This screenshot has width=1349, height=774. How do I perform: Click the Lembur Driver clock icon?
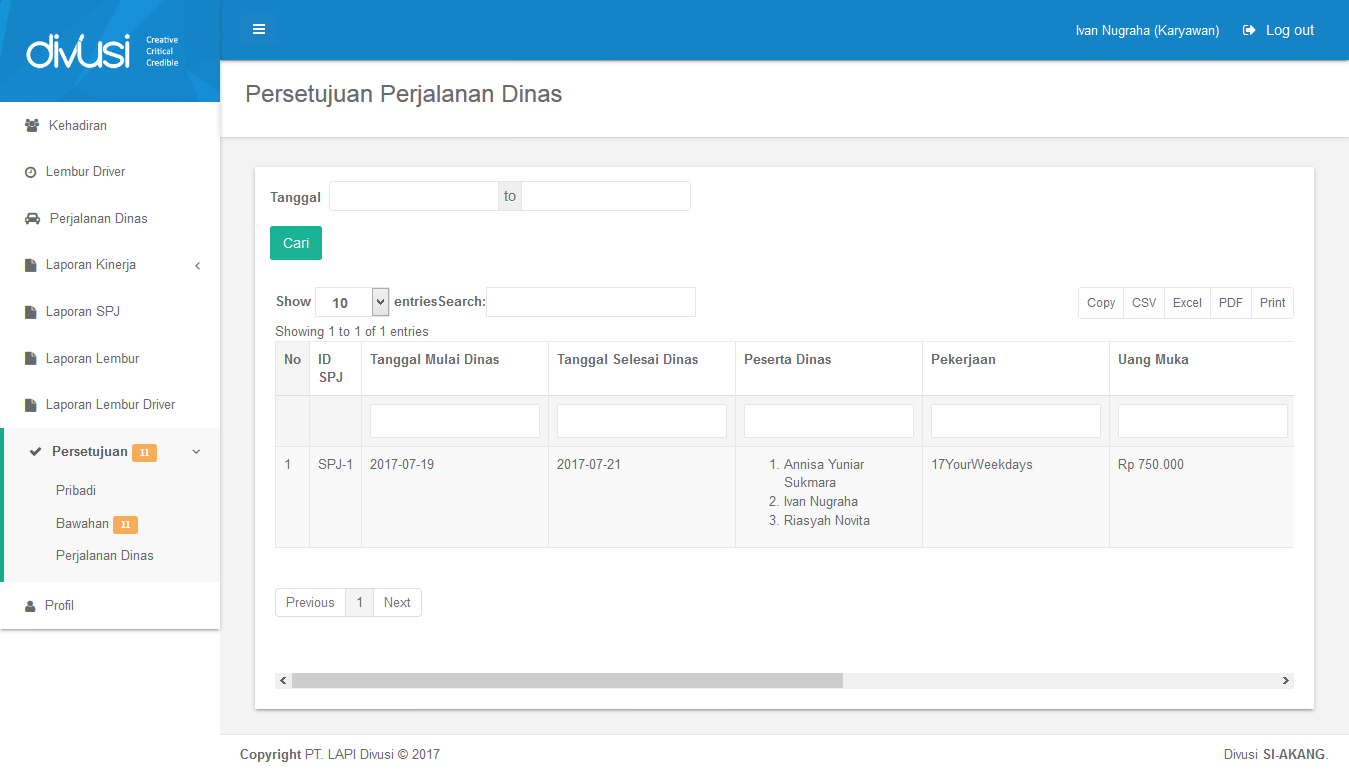(30, 172)
